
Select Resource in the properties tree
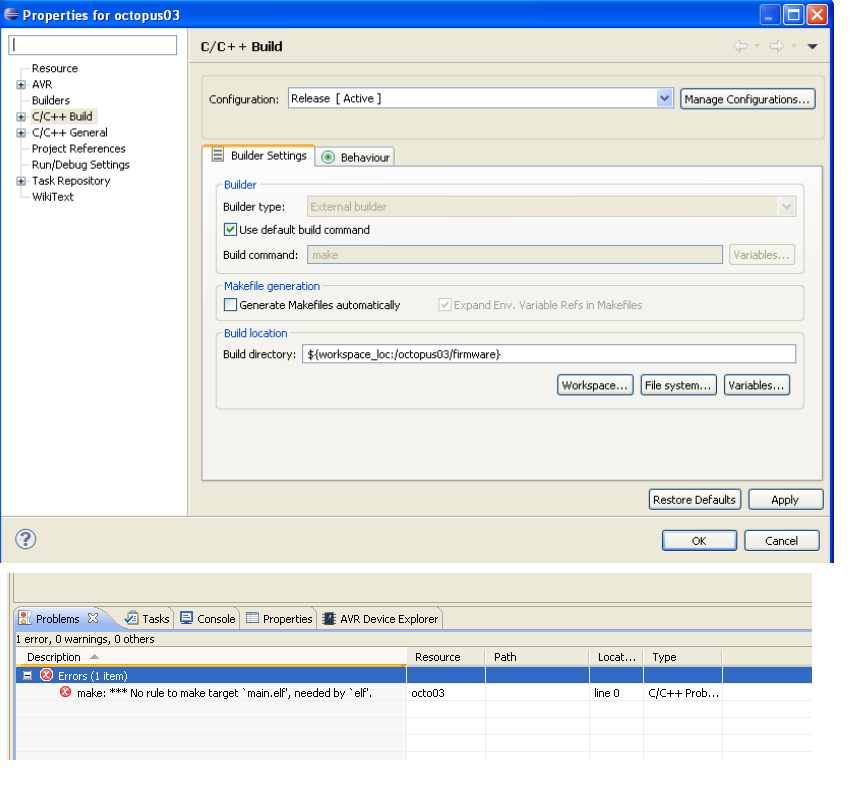[x=55, y=69]
